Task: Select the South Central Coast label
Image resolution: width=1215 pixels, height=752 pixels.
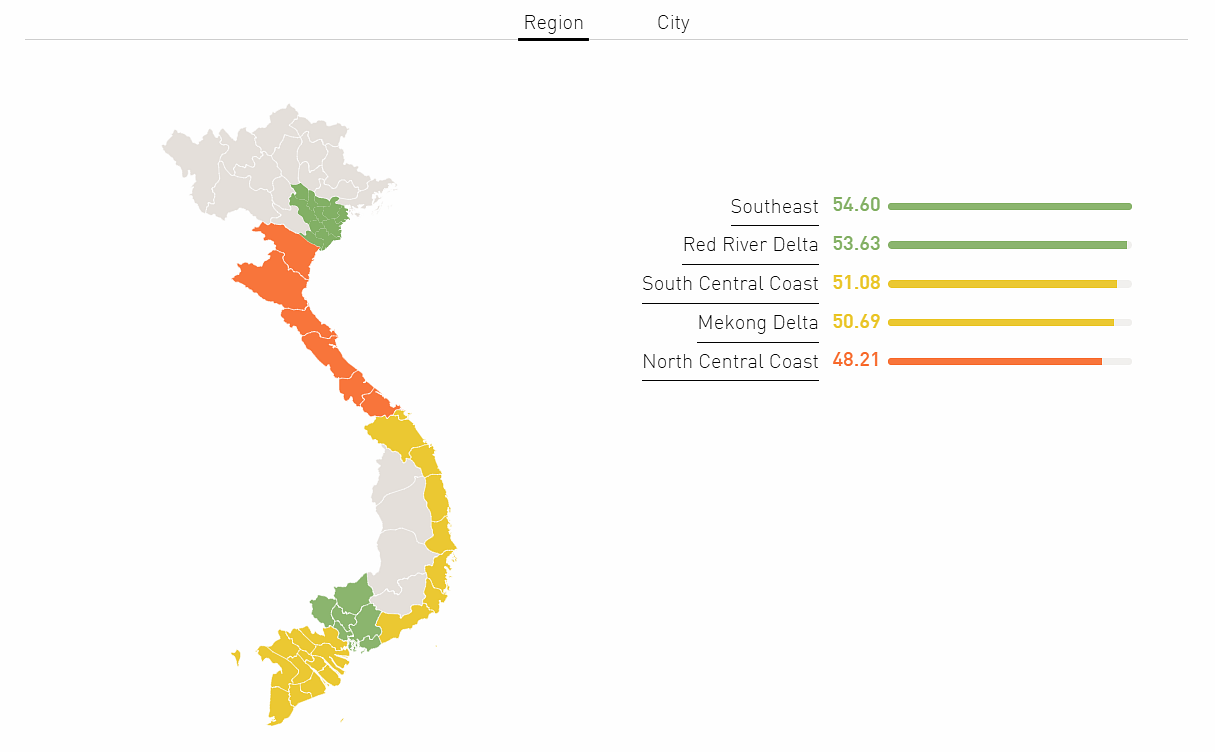Action: click(x=730, y=284)
